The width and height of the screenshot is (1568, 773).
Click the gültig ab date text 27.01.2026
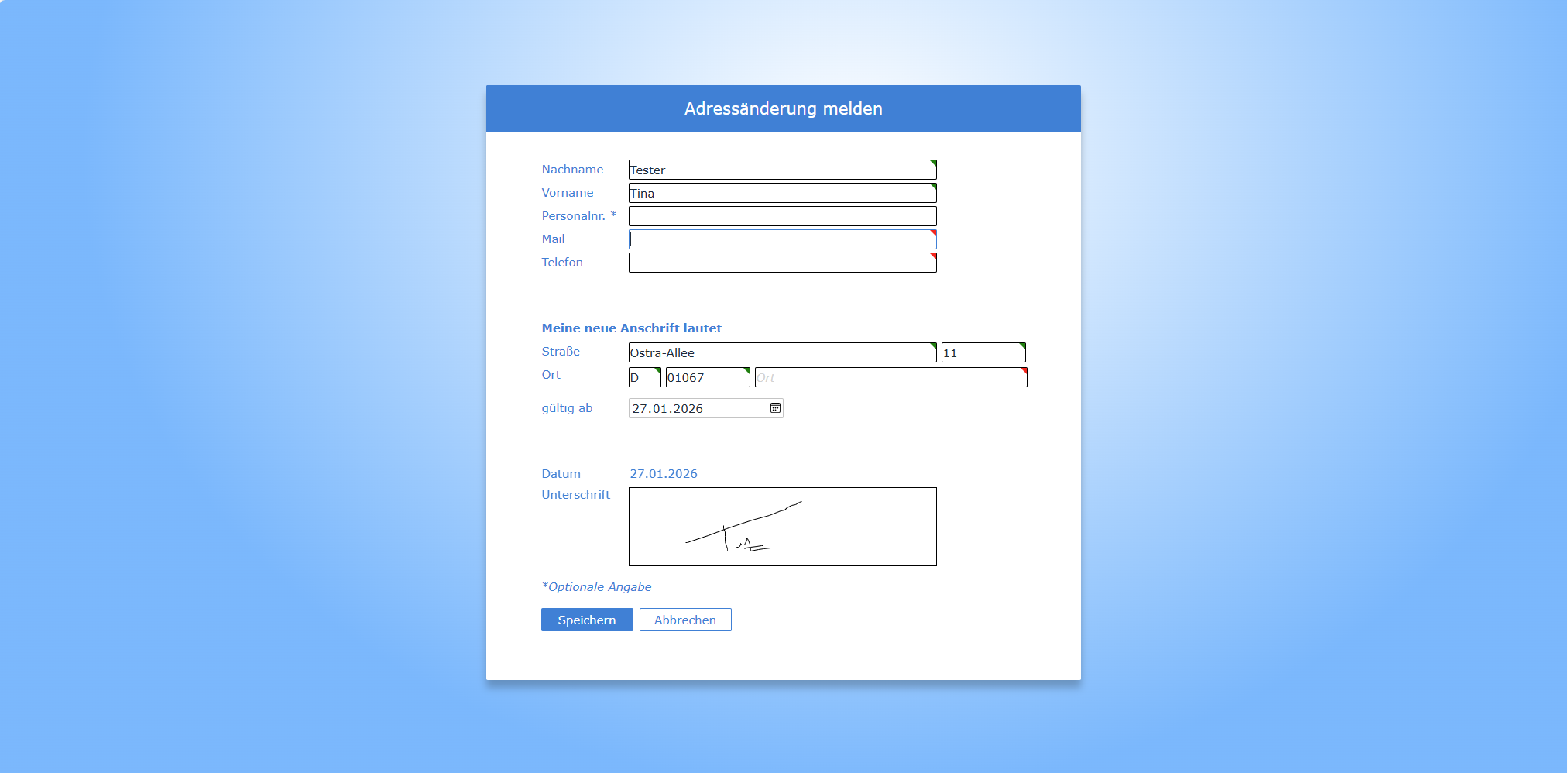click(x=667, y=408)
